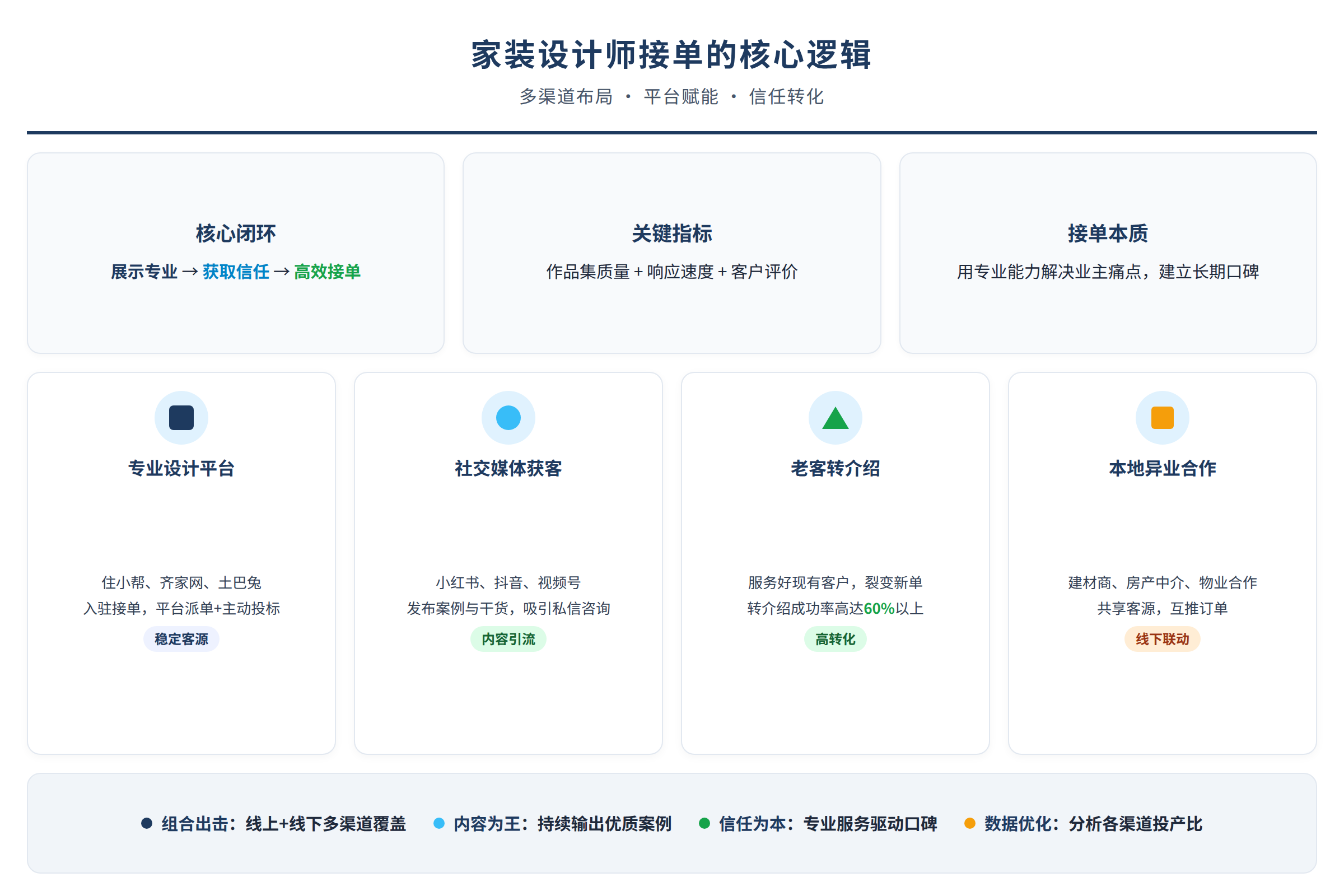
Task: Click the text 数据优化：分析各渠道投产比
Action: coord(1093,823)
